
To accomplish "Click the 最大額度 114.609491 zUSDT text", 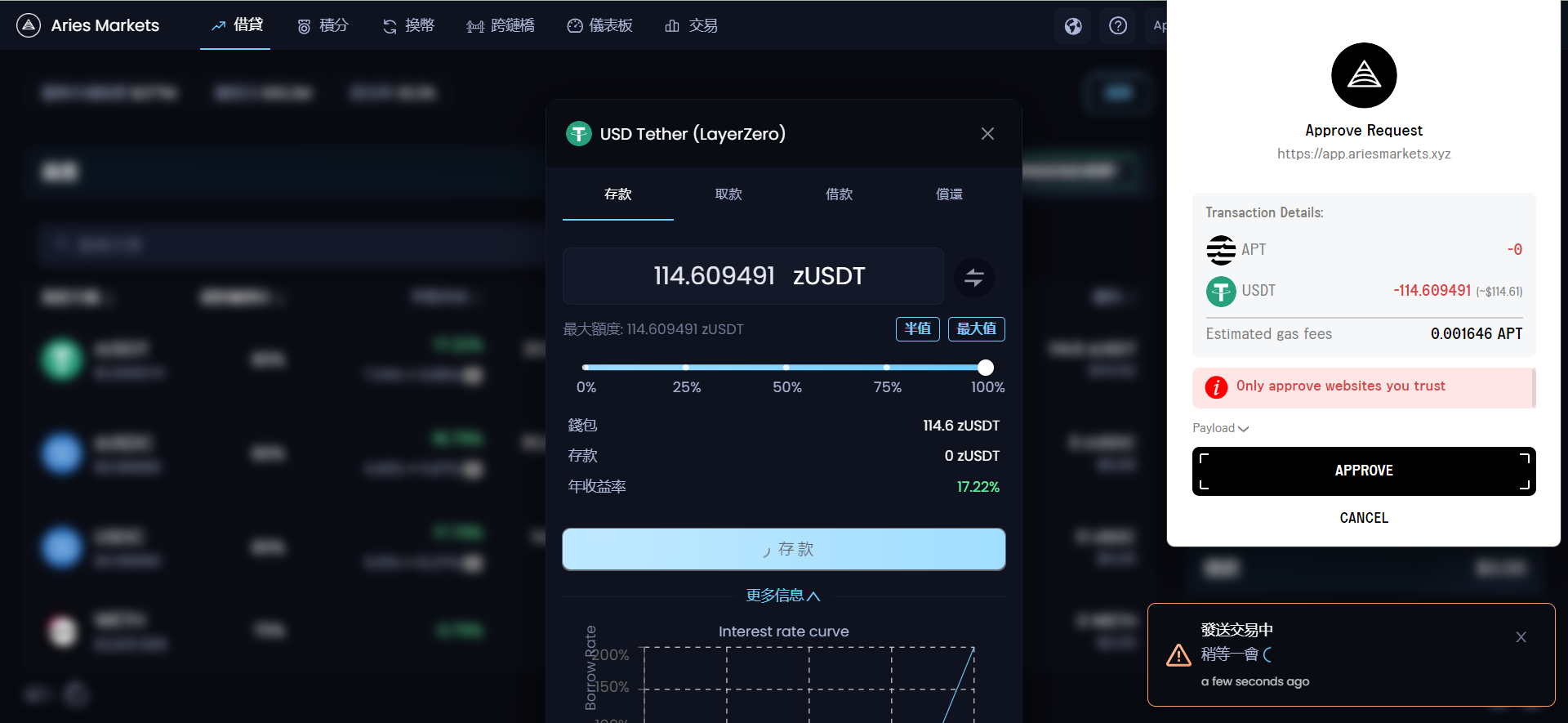I will [x=653, y=329].
